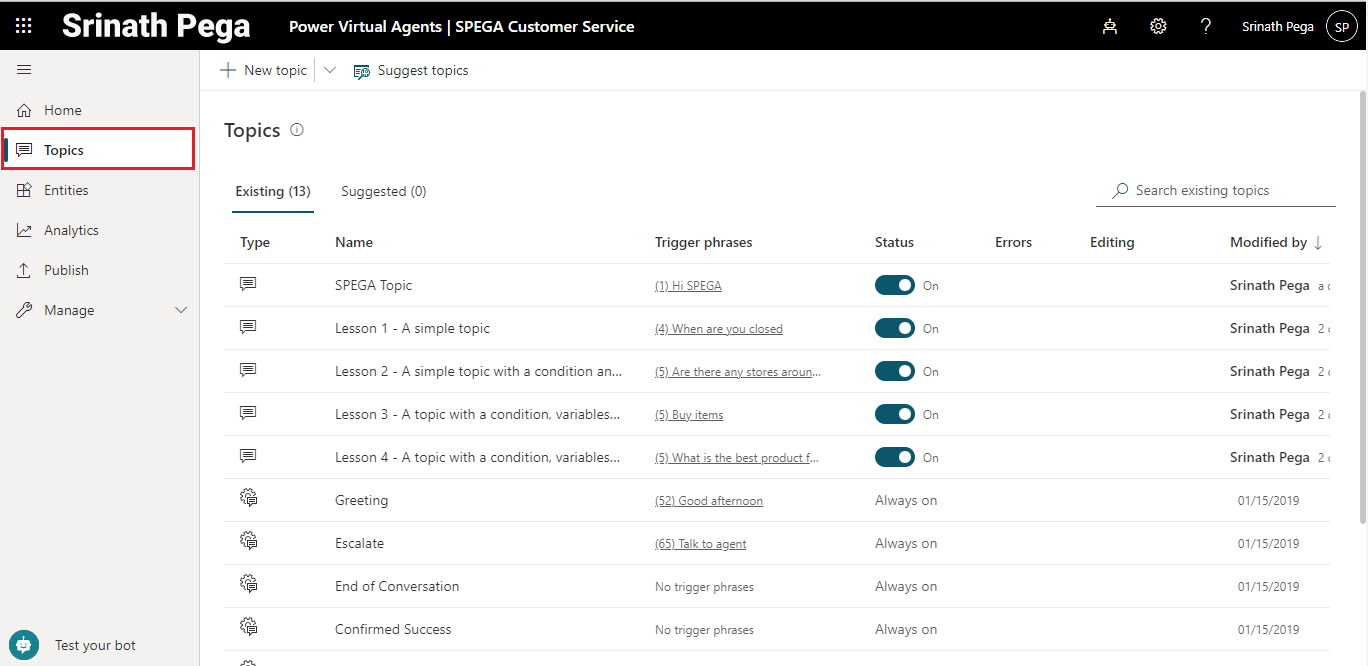Image resolution: width=1368 pixels, height=666 pixels.
Task: Open the (65) Talk to agent link
Action: (701, 544)
